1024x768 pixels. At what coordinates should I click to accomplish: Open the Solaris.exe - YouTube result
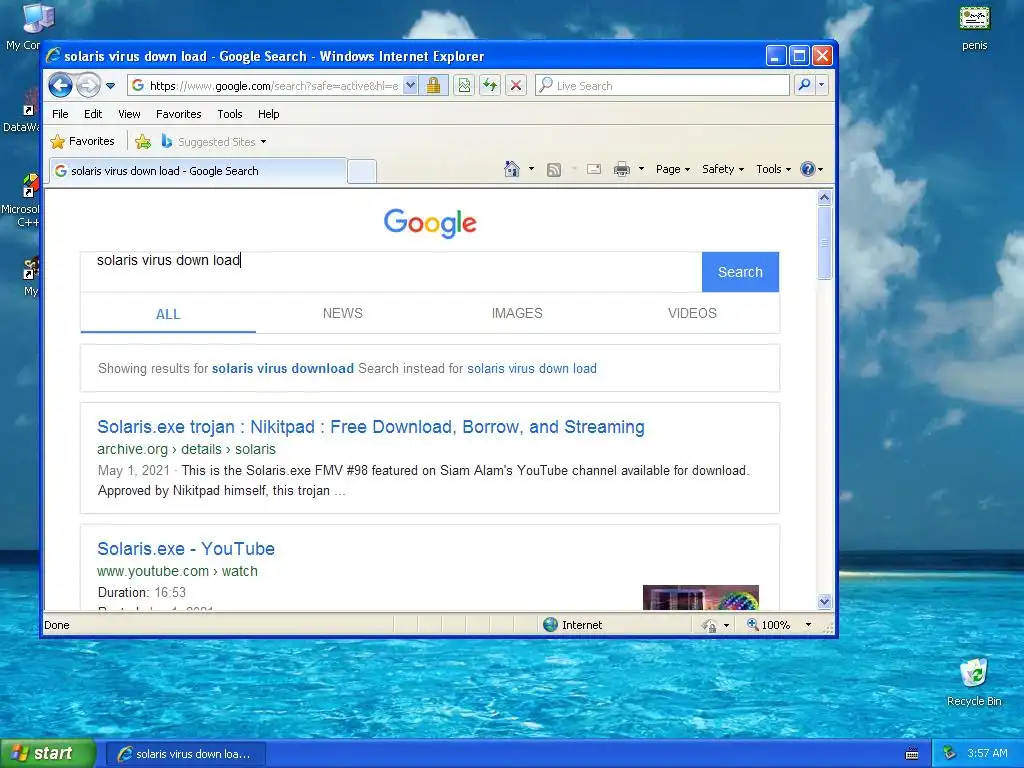tap(186, 549)
